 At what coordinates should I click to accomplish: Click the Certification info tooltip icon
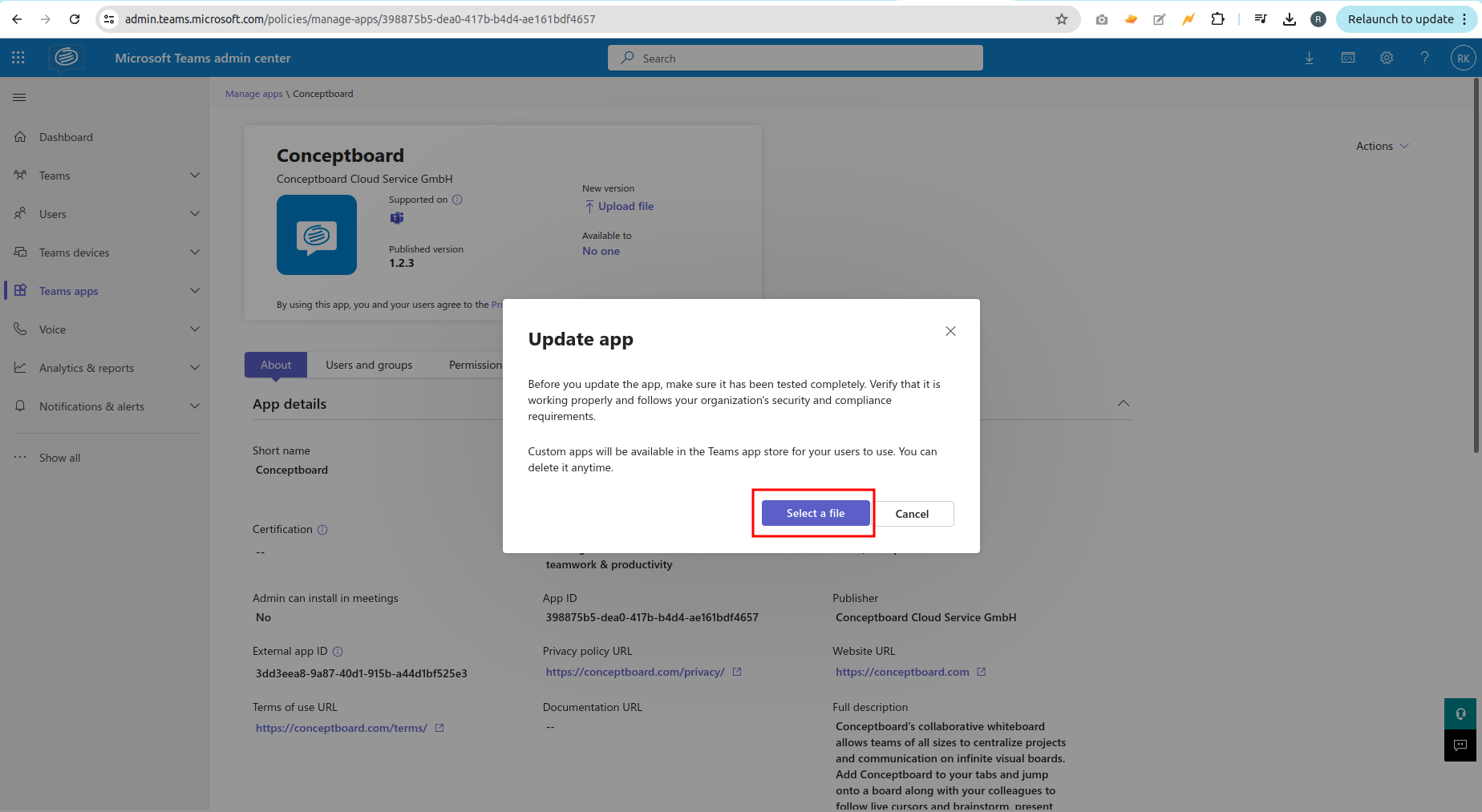[322, 529]
